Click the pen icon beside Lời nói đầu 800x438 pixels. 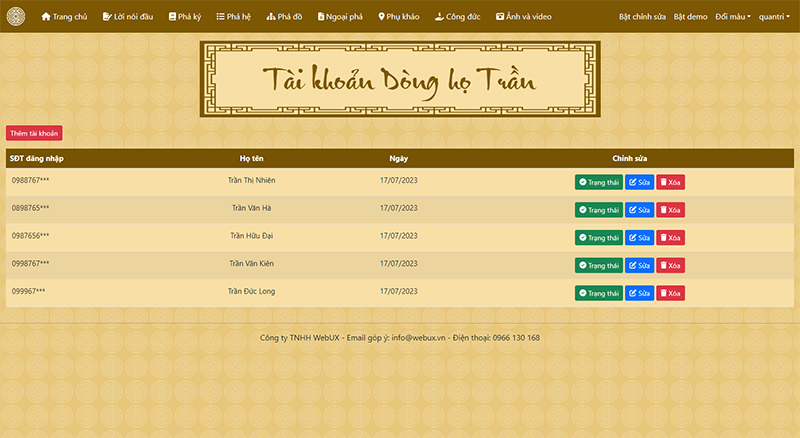(107, 17)
